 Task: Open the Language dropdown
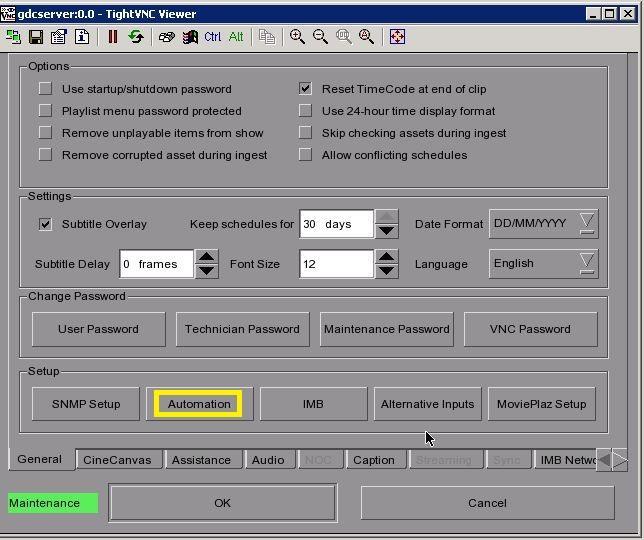point(543,263)
